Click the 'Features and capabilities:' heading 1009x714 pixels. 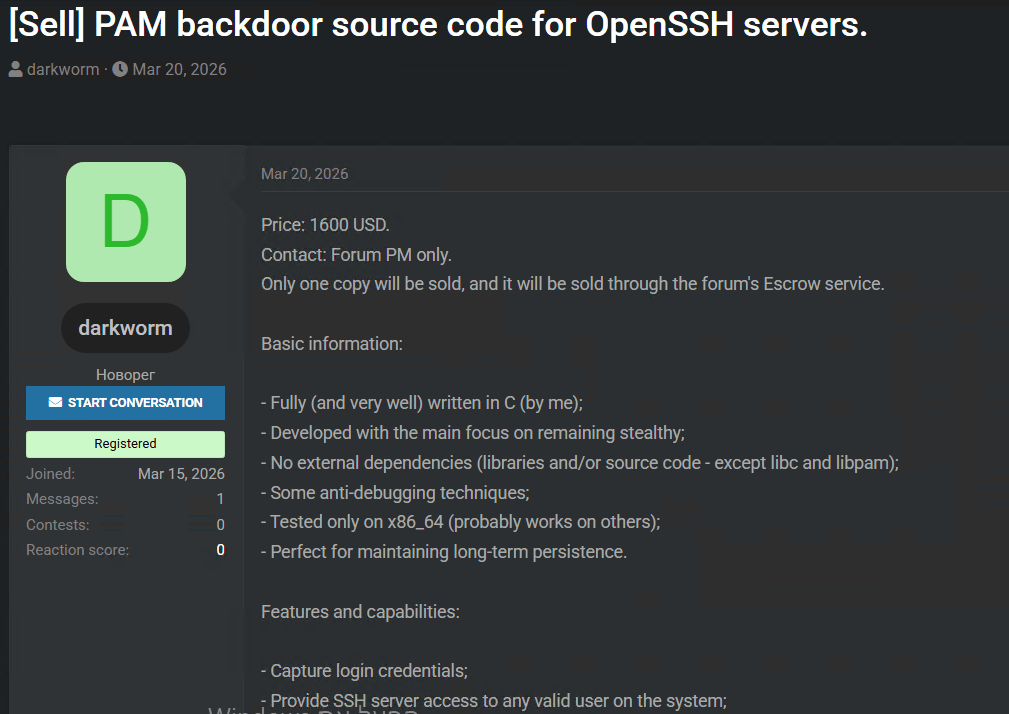pos(360,611)
